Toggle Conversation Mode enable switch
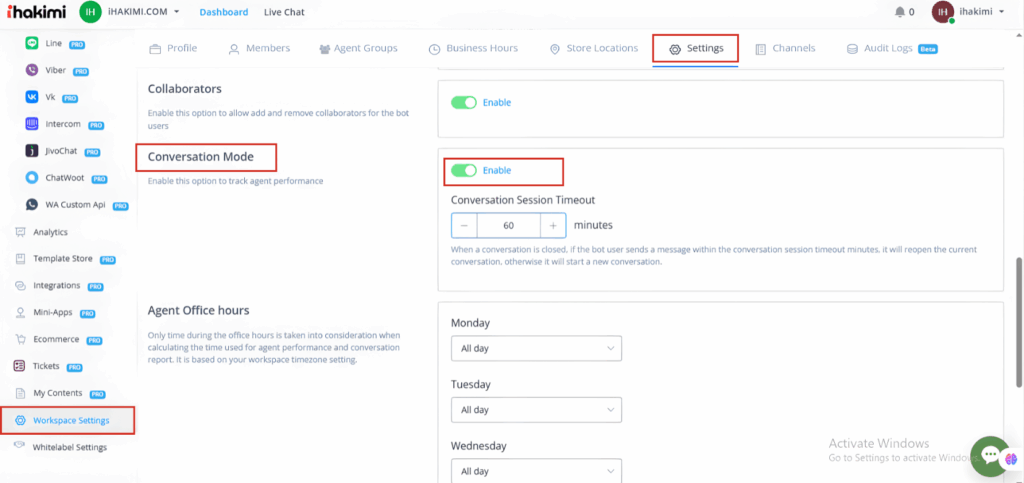1024x483 pixels. point(463,171)
